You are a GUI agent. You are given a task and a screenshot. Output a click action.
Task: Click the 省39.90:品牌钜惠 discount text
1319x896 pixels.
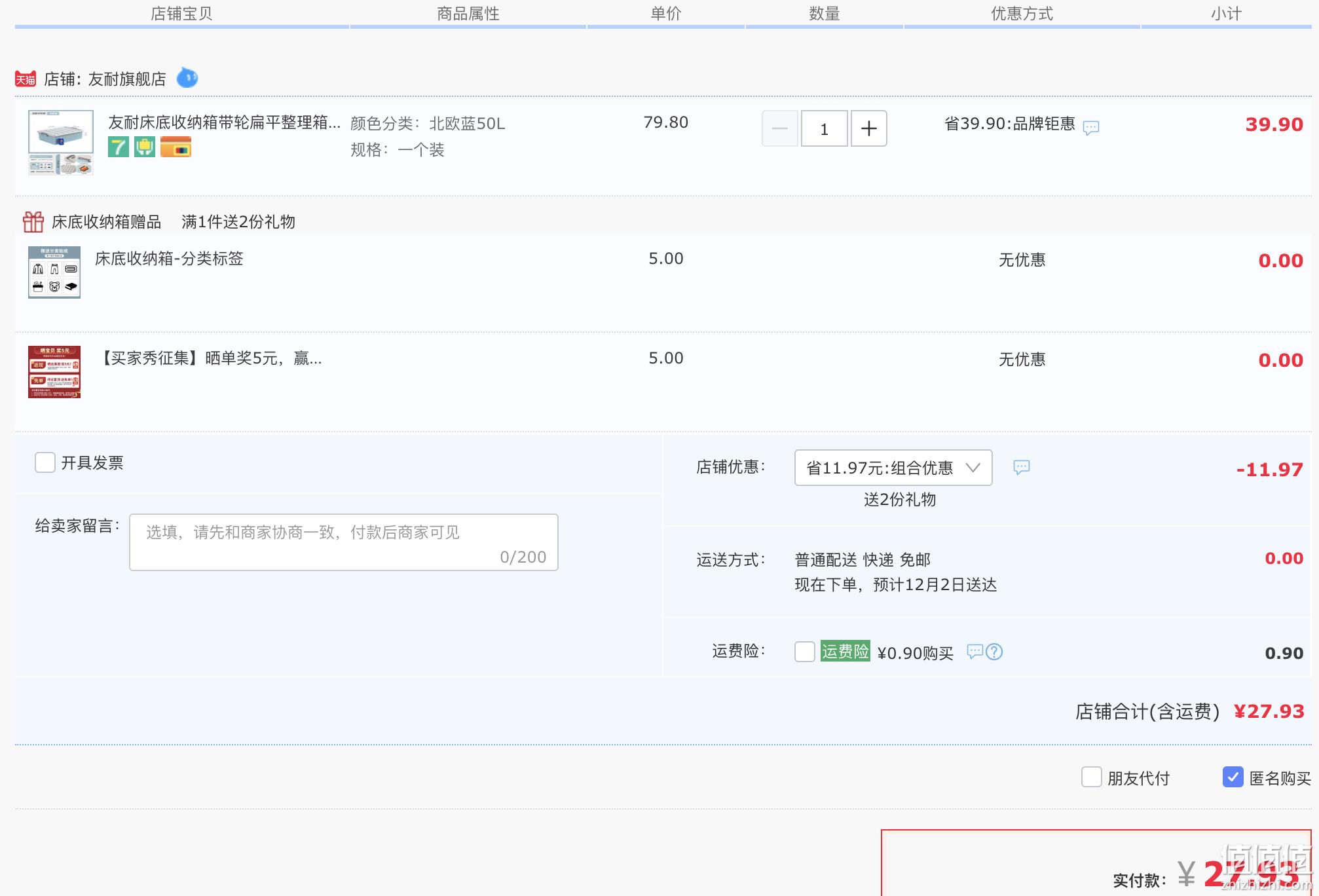[1010, 124]
